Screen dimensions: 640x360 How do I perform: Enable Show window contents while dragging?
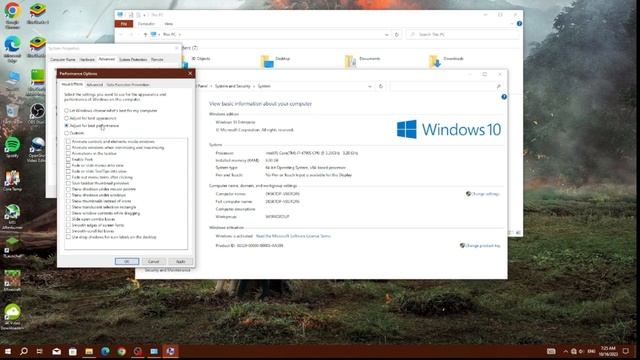point(69,213)
